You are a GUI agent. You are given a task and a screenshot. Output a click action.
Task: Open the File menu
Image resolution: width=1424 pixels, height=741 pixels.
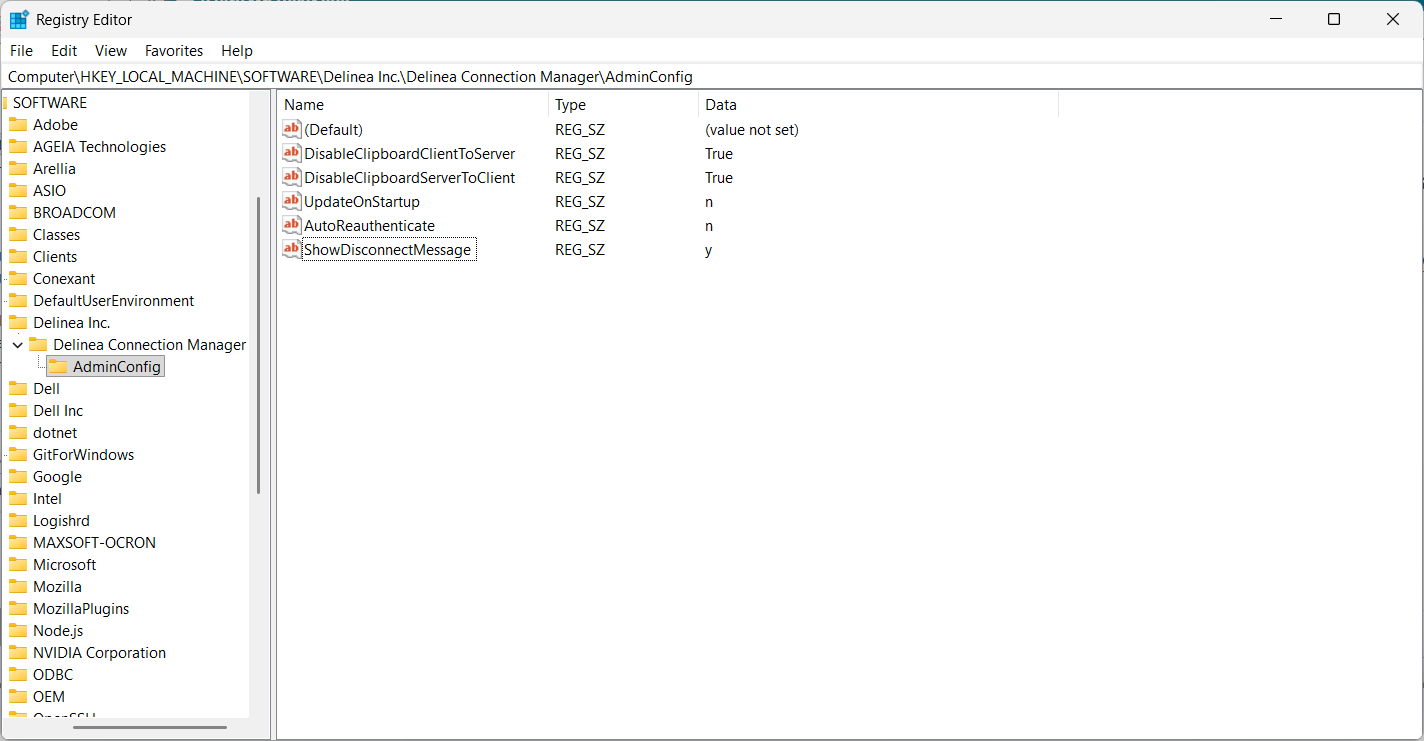21,51
